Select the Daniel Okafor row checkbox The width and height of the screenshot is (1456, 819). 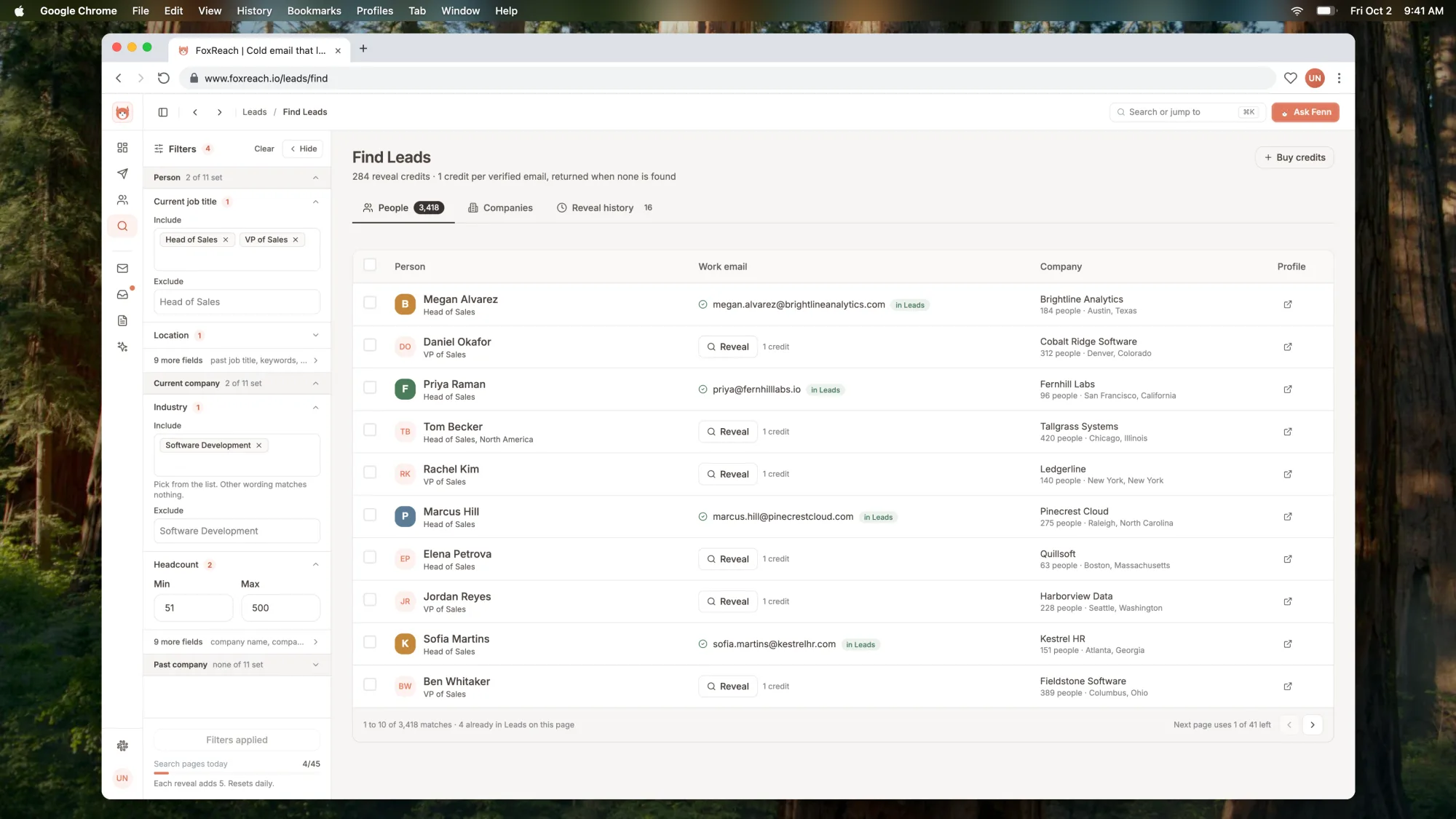(370, 345)
